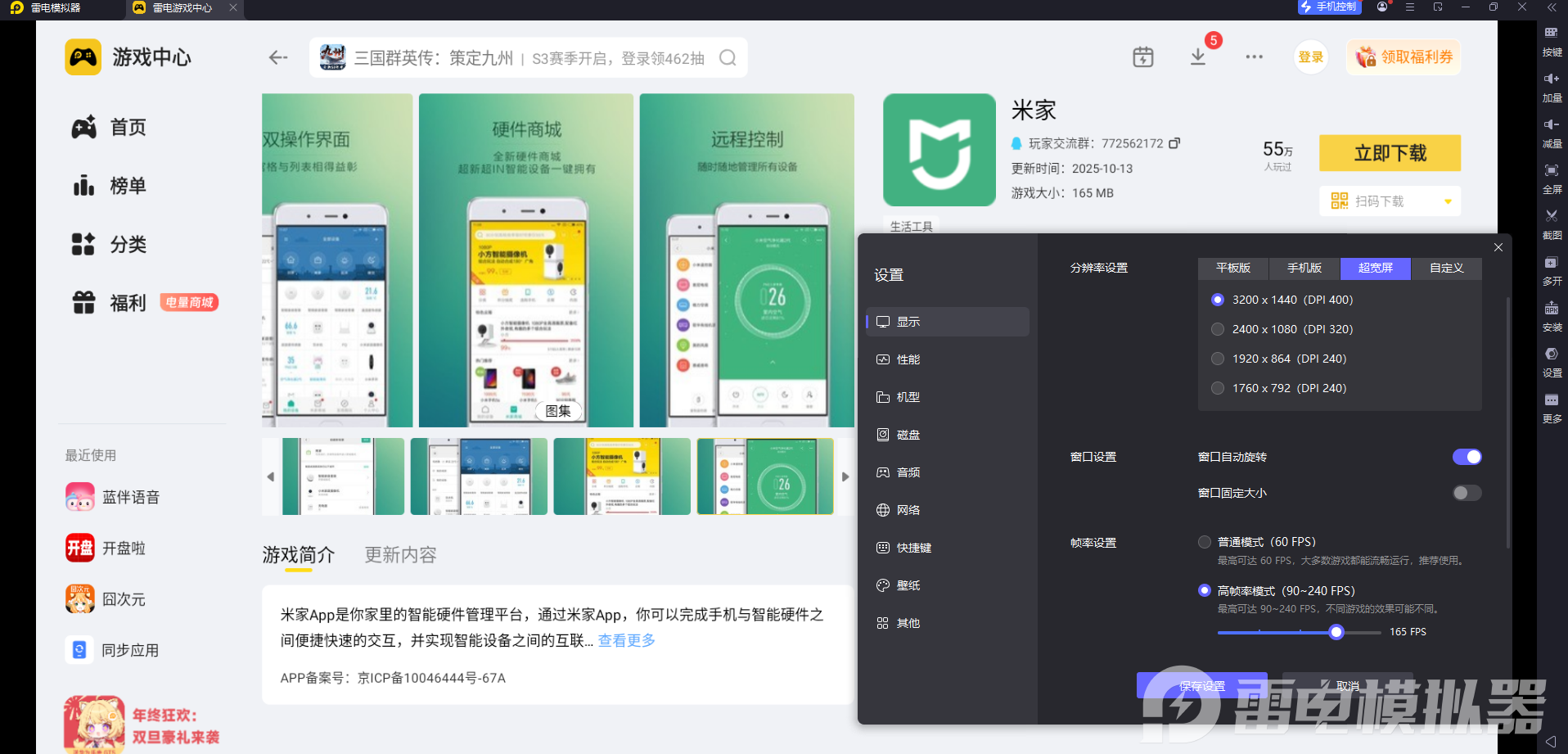Go back with the game center arrow

[x=278, y=57]
